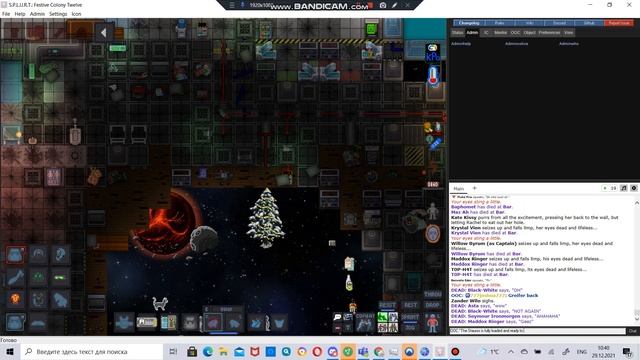640x360 pixels.
Task: Click the Discord button
Action: point(559,23)
